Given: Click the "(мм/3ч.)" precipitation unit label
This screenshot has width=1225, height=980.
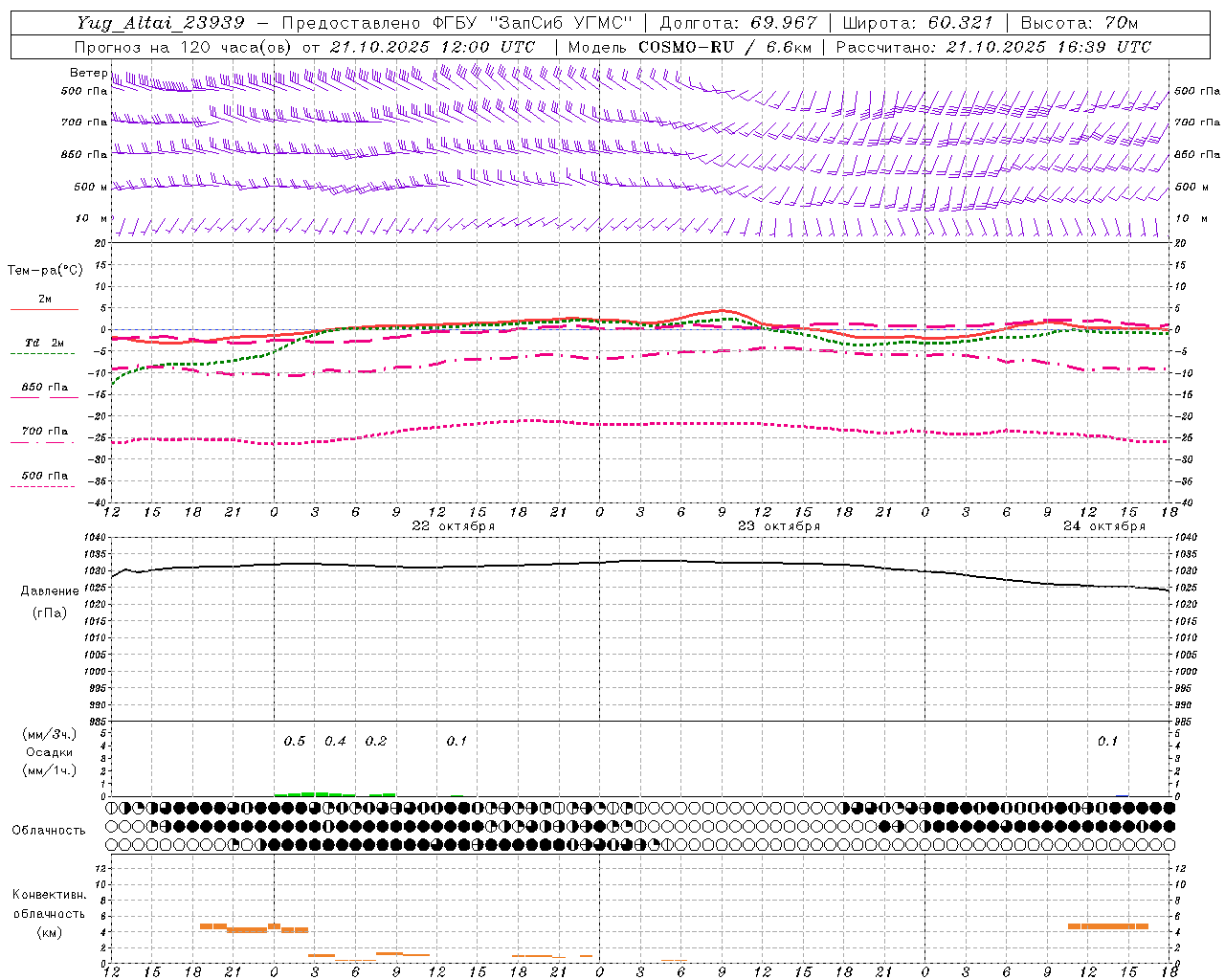Looking at the screenshot, I should click(x=50, y=734).
